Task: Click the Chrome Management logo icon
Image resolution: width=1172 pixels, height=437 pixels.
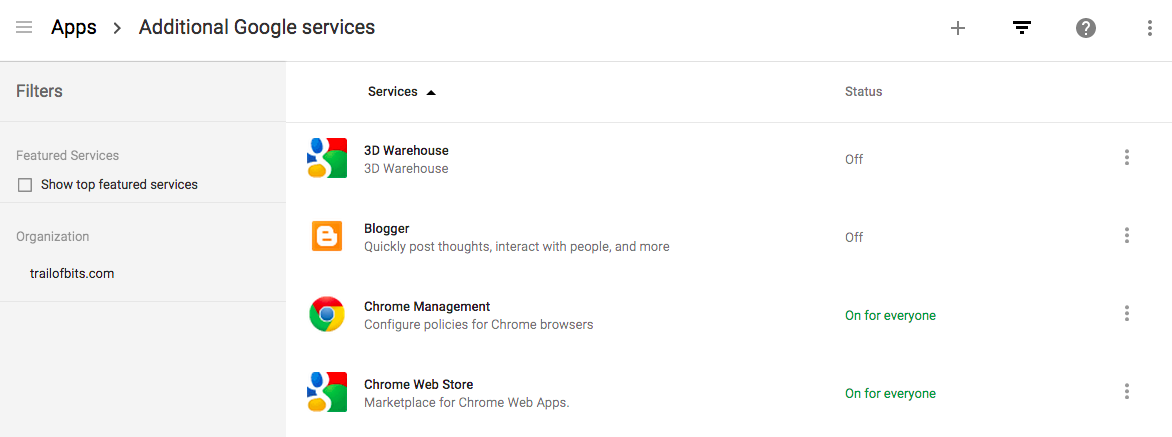Action: pos(327,314)
